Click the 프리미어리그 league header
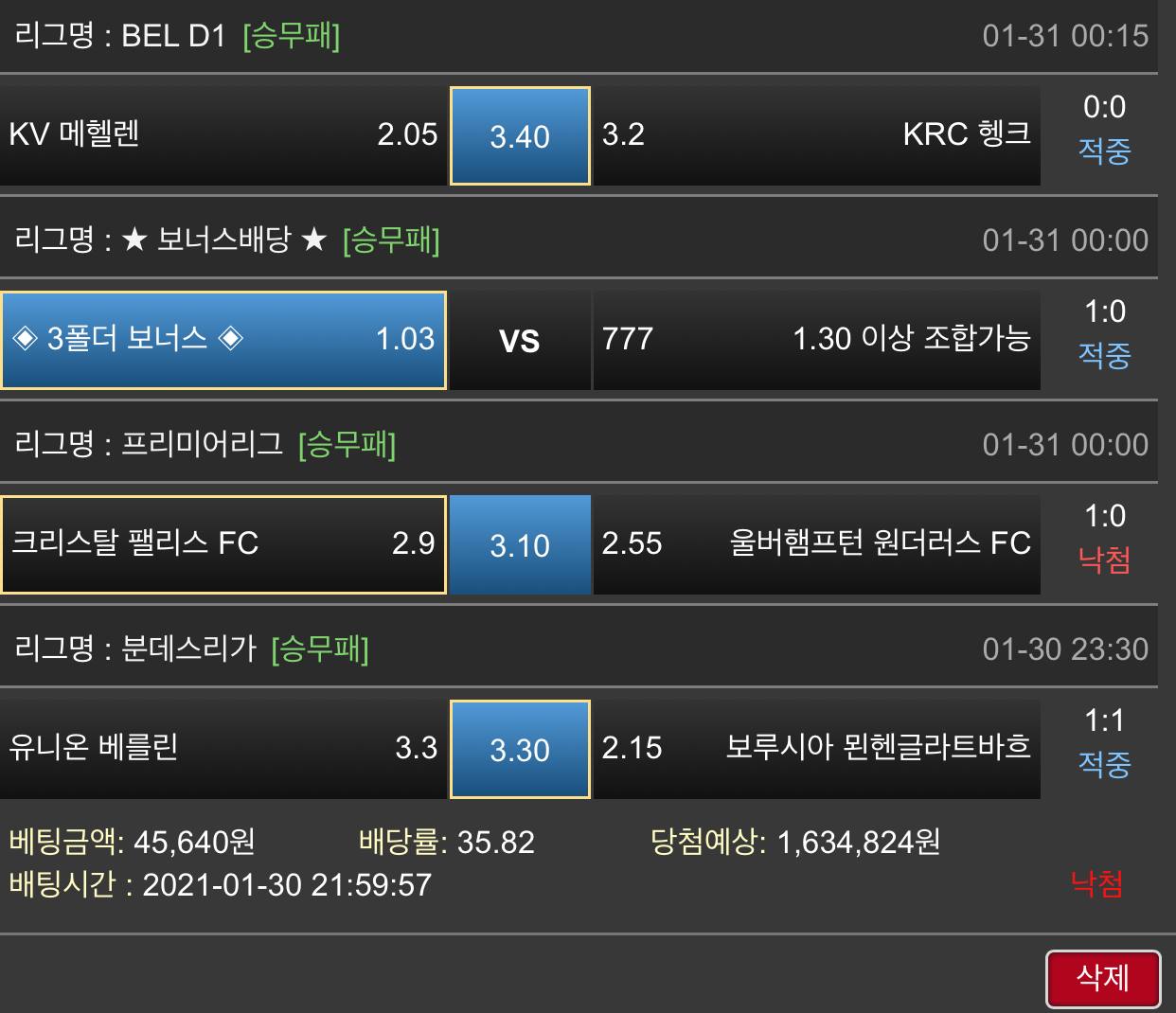Screen dimensions: 1176x1013 coord(205,445)
